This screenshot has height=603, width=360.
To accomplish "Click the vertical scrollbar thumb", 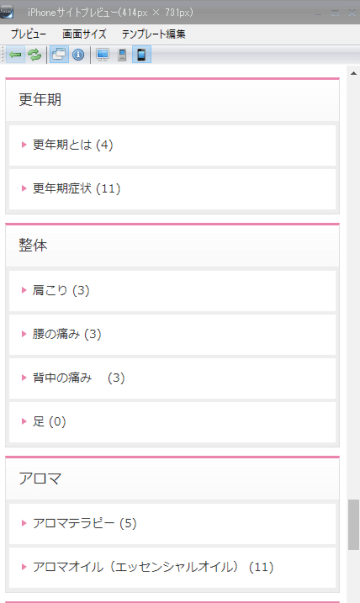I will (x=353, y=525).
